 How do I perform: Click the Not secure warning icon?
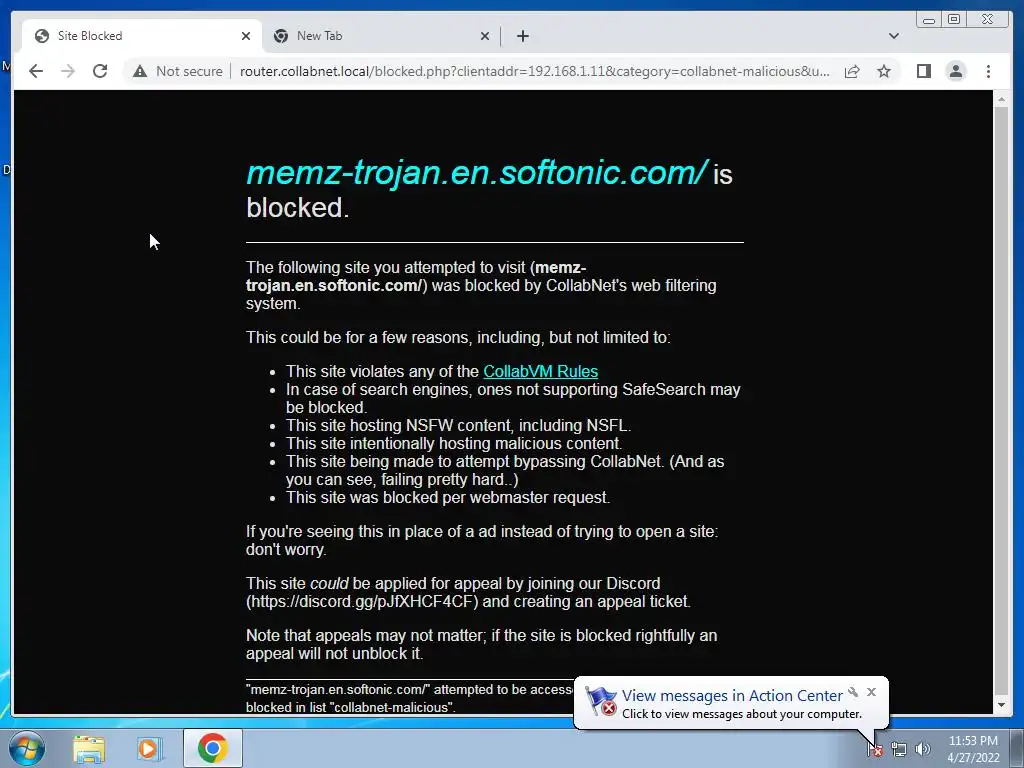click(x=140, y=71)
